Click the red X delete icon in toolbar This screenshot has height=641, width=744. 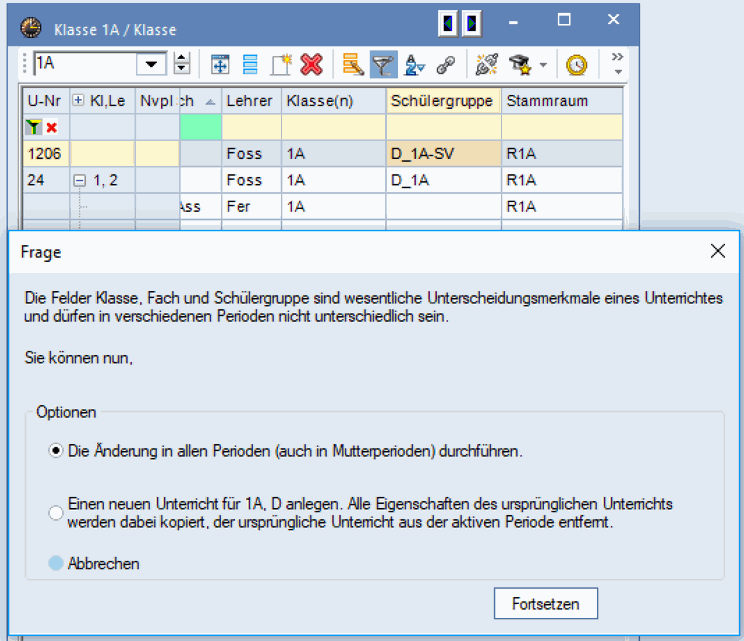[311, 65]
